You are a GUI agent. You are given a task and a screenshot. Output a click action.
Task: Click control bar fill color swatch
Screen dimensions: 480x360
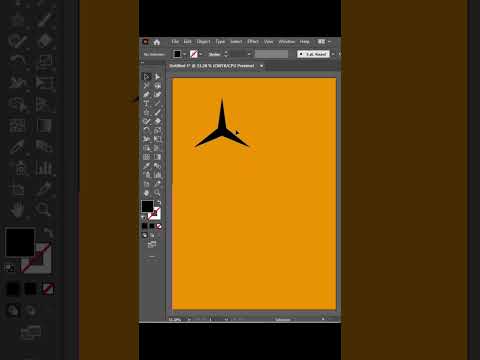click(177, 54)
